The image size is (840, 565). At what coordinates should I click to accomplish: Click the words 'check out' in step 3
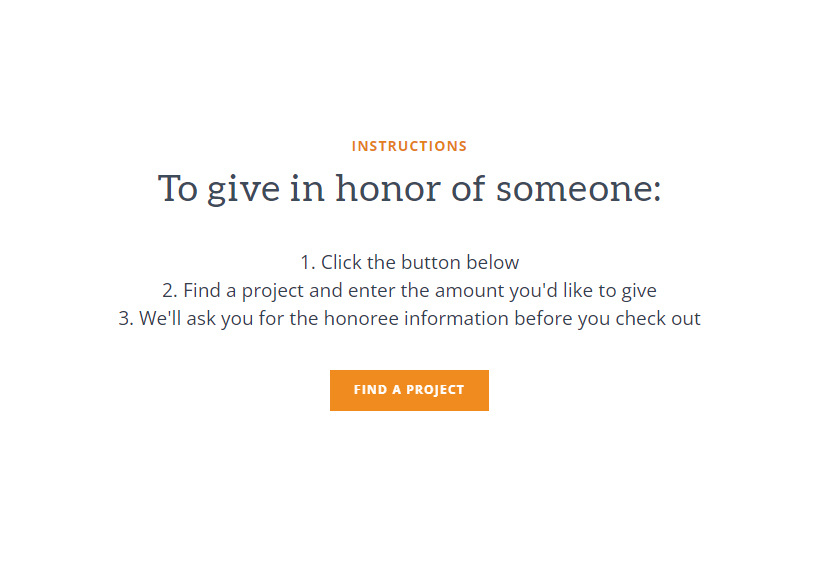[x=658, y=318]
